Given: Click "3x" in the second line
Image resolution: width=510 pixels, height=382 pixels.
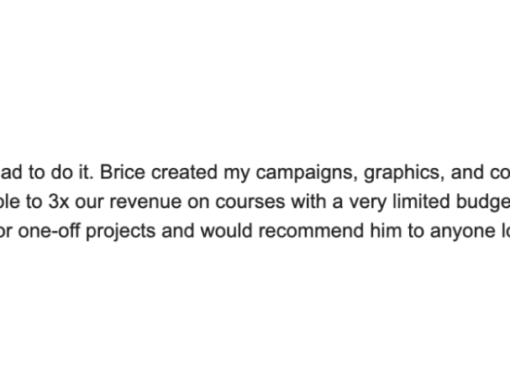Looking at the screenshot, I should 59,202.
